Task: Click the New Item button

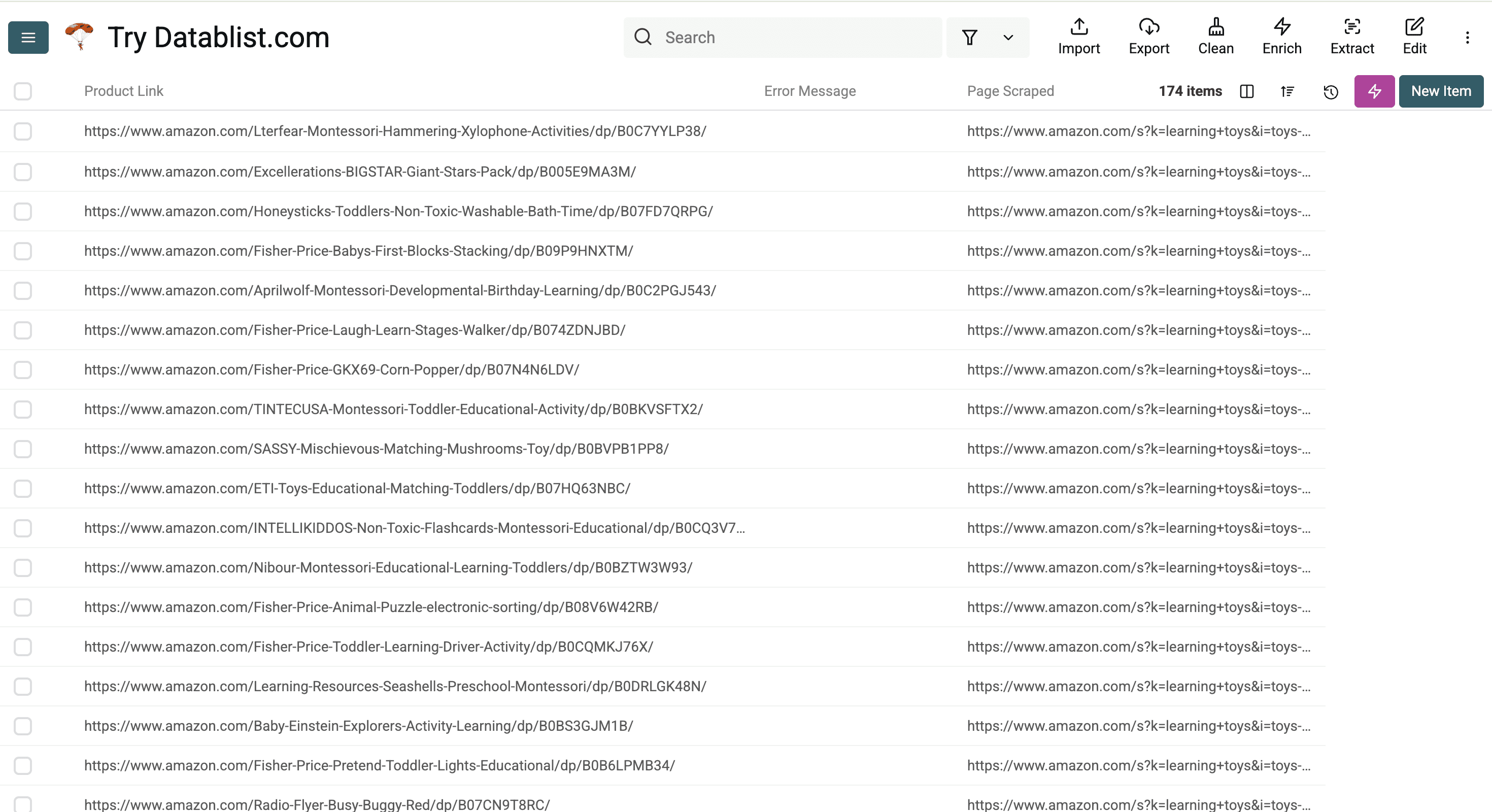Action: click(x=1441, y=91)
